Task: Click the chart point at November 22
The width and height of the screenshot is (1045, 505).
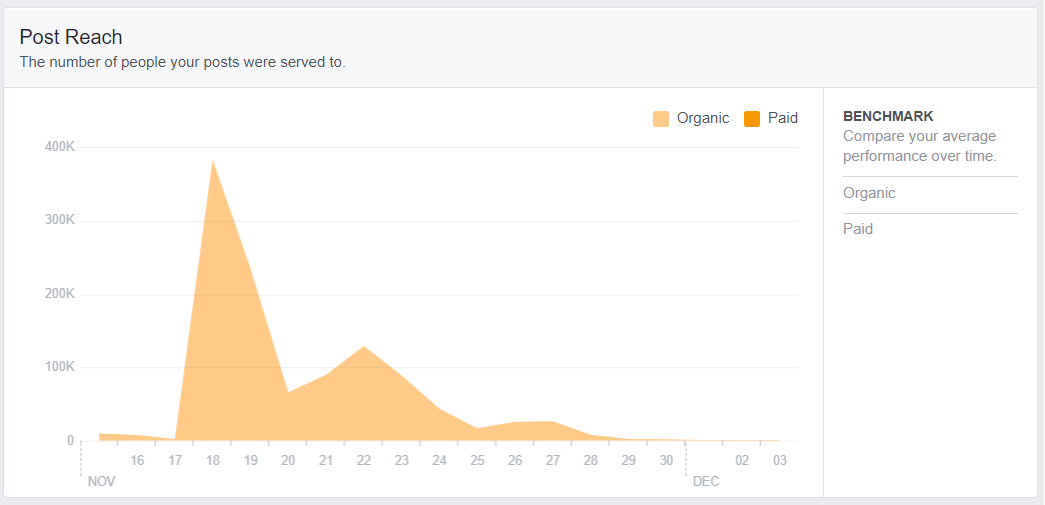Action: [364, 346]
